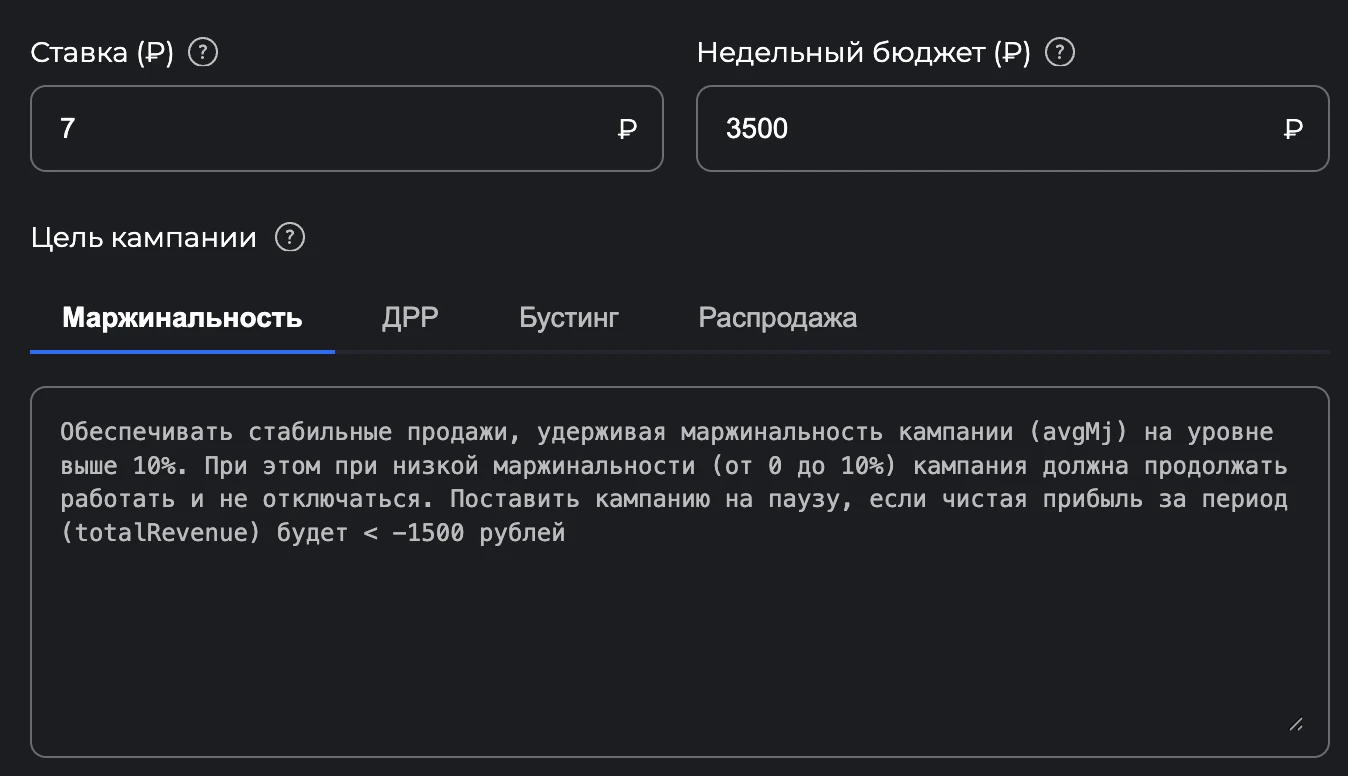Open the help icon near Цель кампании
This screenshot has width=1348, height=776.
289,237
